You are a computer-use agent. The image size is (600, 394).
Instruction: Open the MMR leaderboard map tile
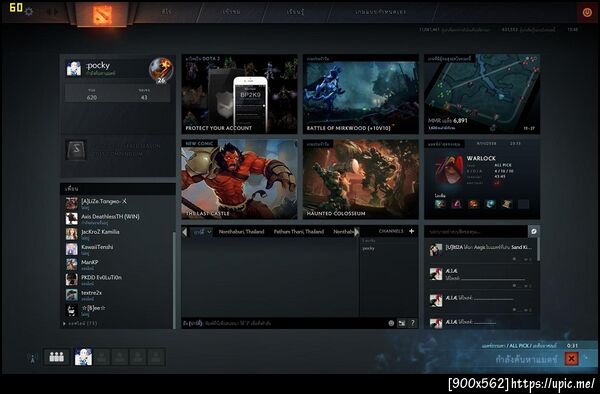coord(482,94)
